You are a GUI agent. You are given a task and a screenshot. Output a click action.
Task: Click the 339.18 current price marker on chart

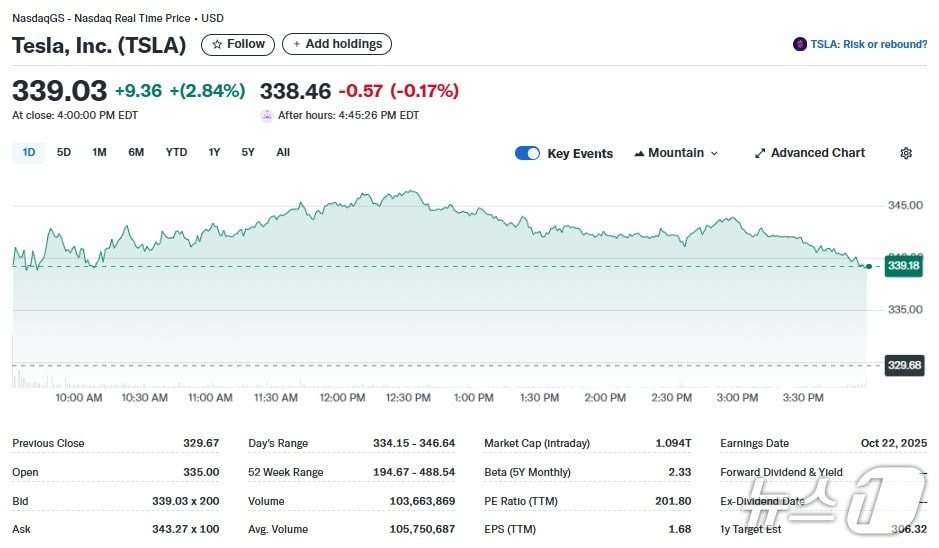pyautogui.click(x=903, y=266)
